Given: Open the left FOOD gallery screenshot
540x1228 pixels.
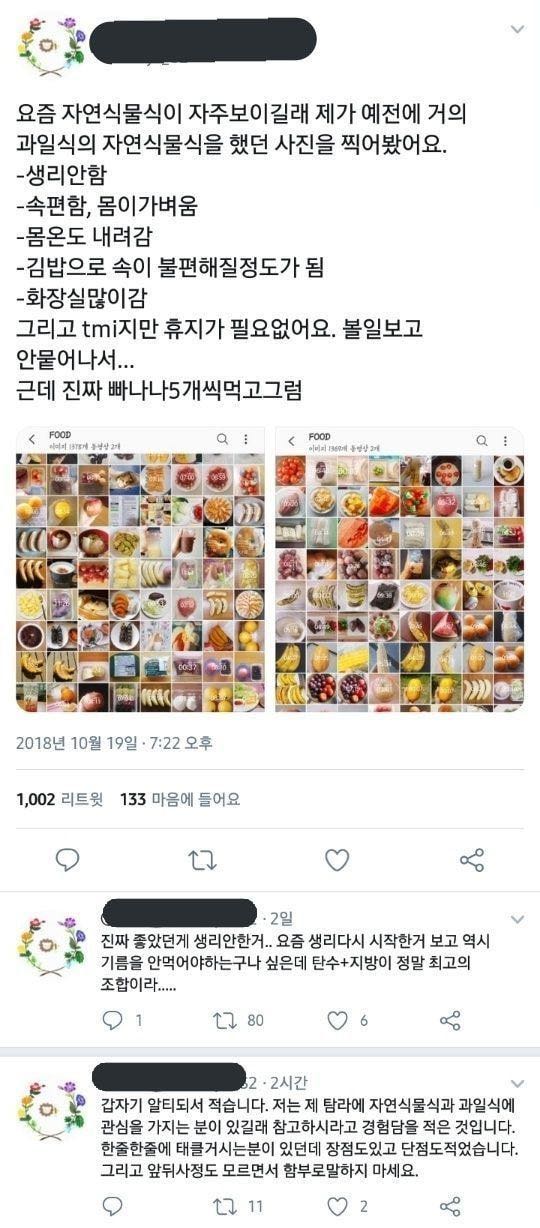Looking at the screenshot, I should click(141, 570).
